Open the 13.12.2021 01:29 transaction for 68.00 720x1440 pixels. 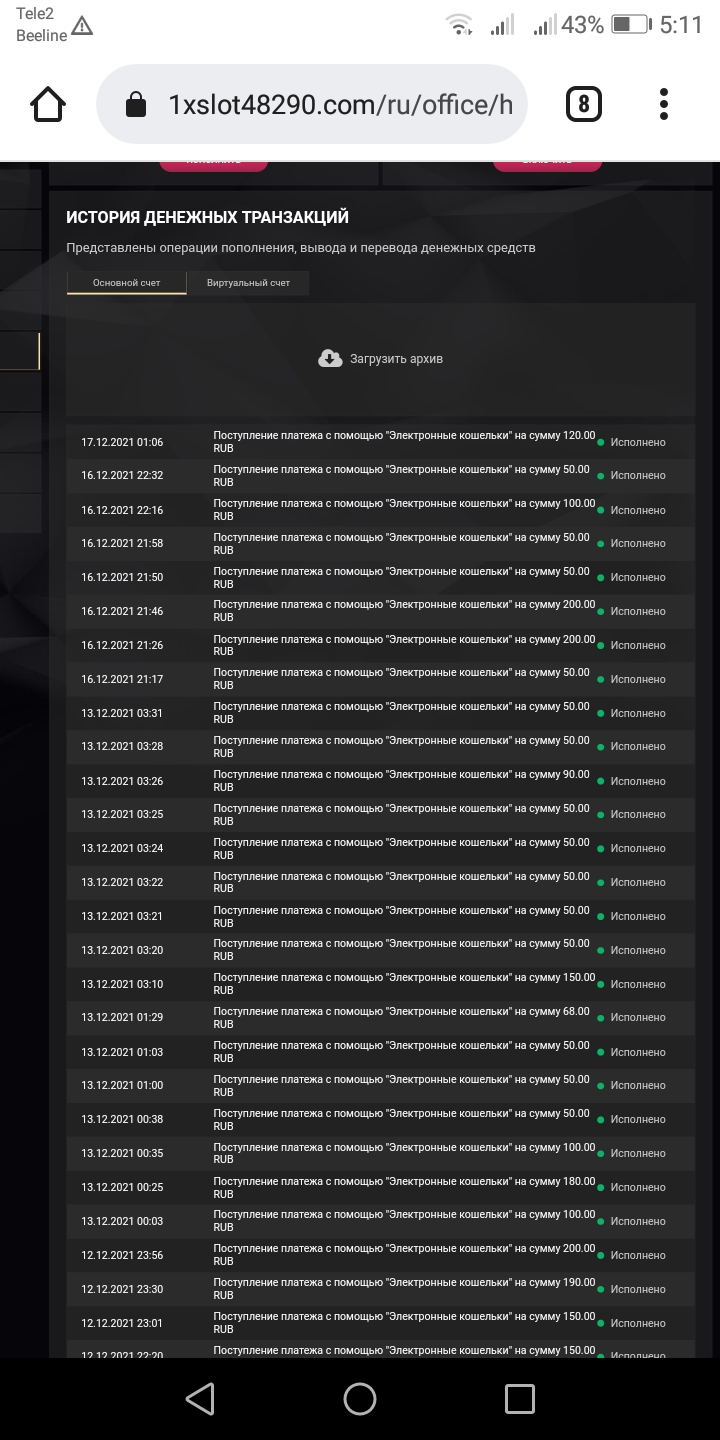(x=380, y=1017)
